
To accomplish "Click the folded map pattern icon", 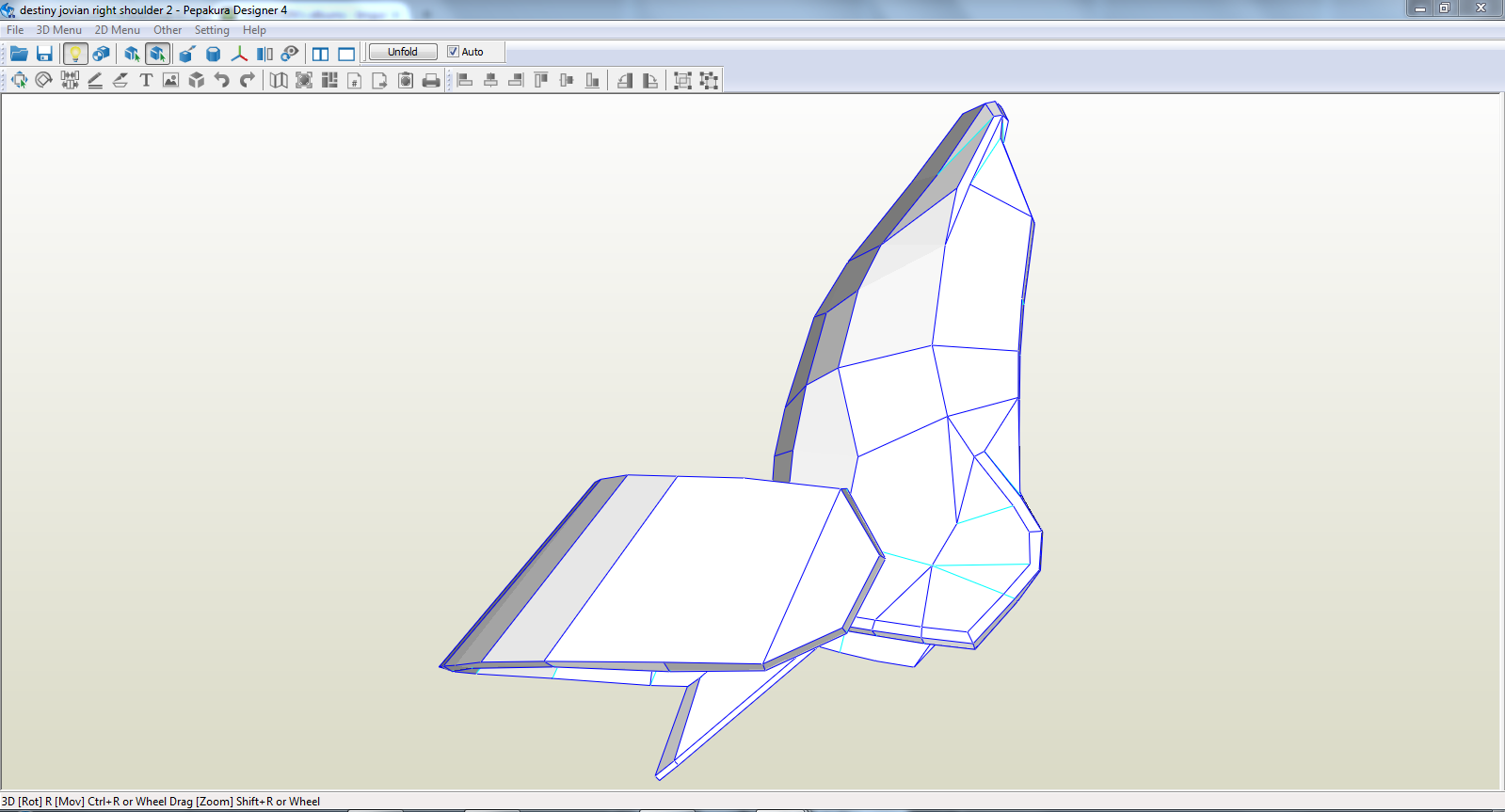I will [279, 80].
